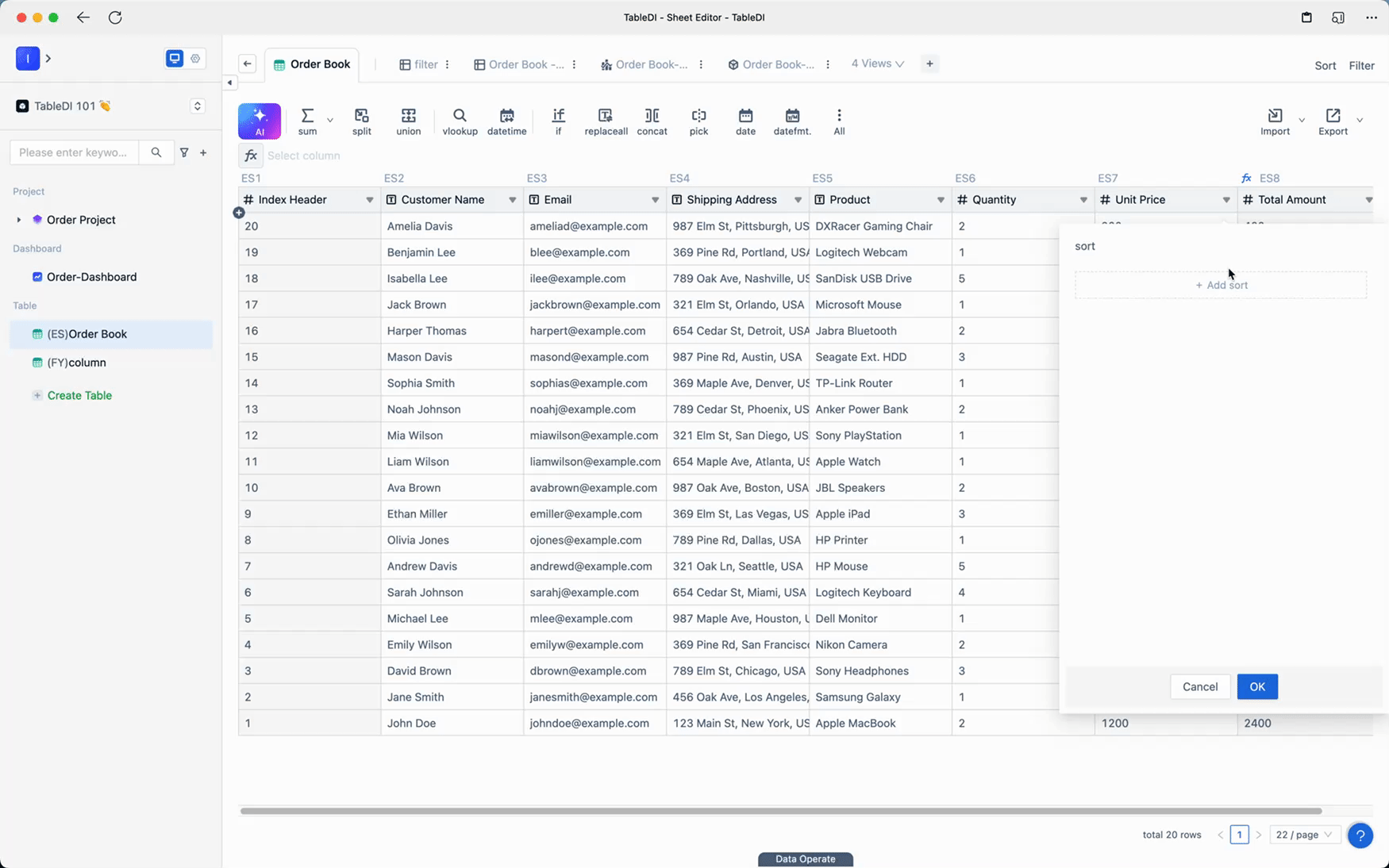
Task: Open the 22 / page size dropdown
Action: click(1305, 835)
